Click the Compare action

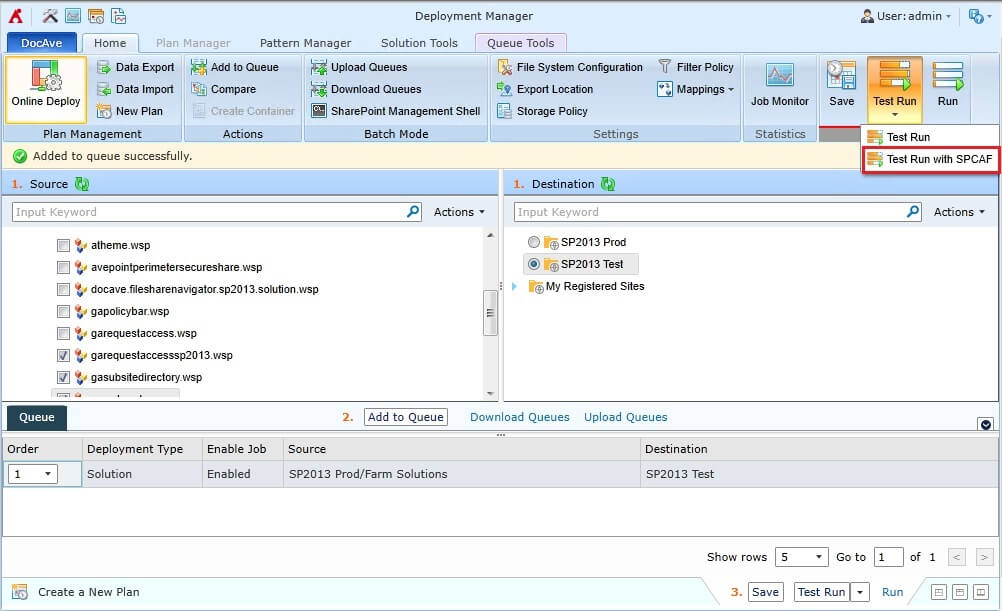click(224, 89)
